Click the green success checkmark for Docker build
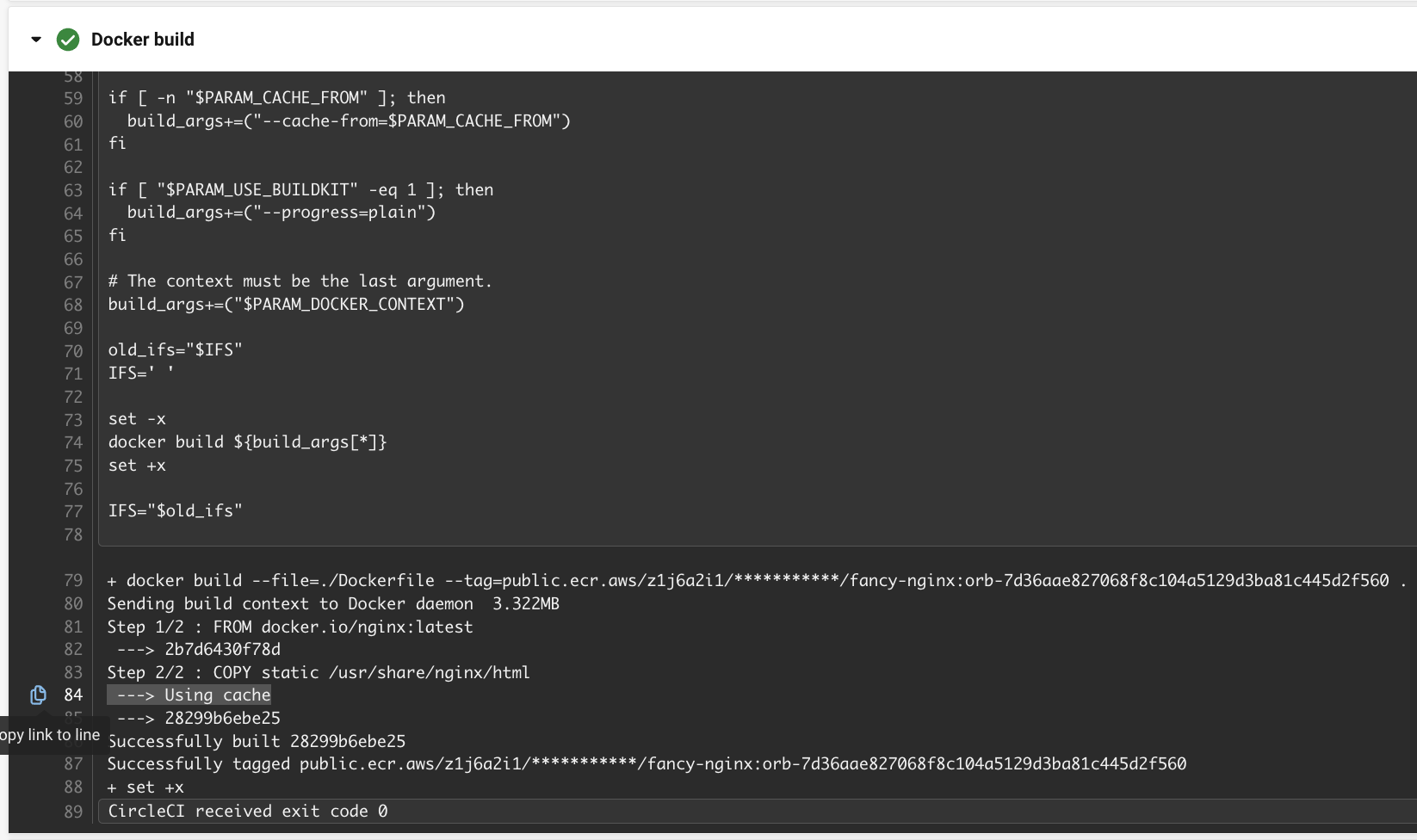This screenshot has height=840, width=1417. coord(68,40)
